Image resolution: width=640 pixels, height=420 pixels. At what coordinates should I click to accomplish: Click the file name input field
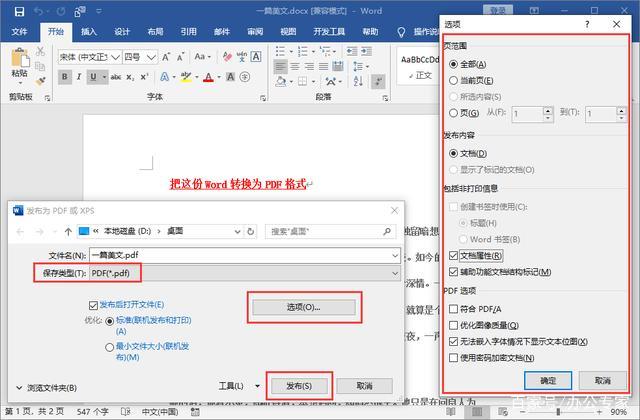[245, 256]
